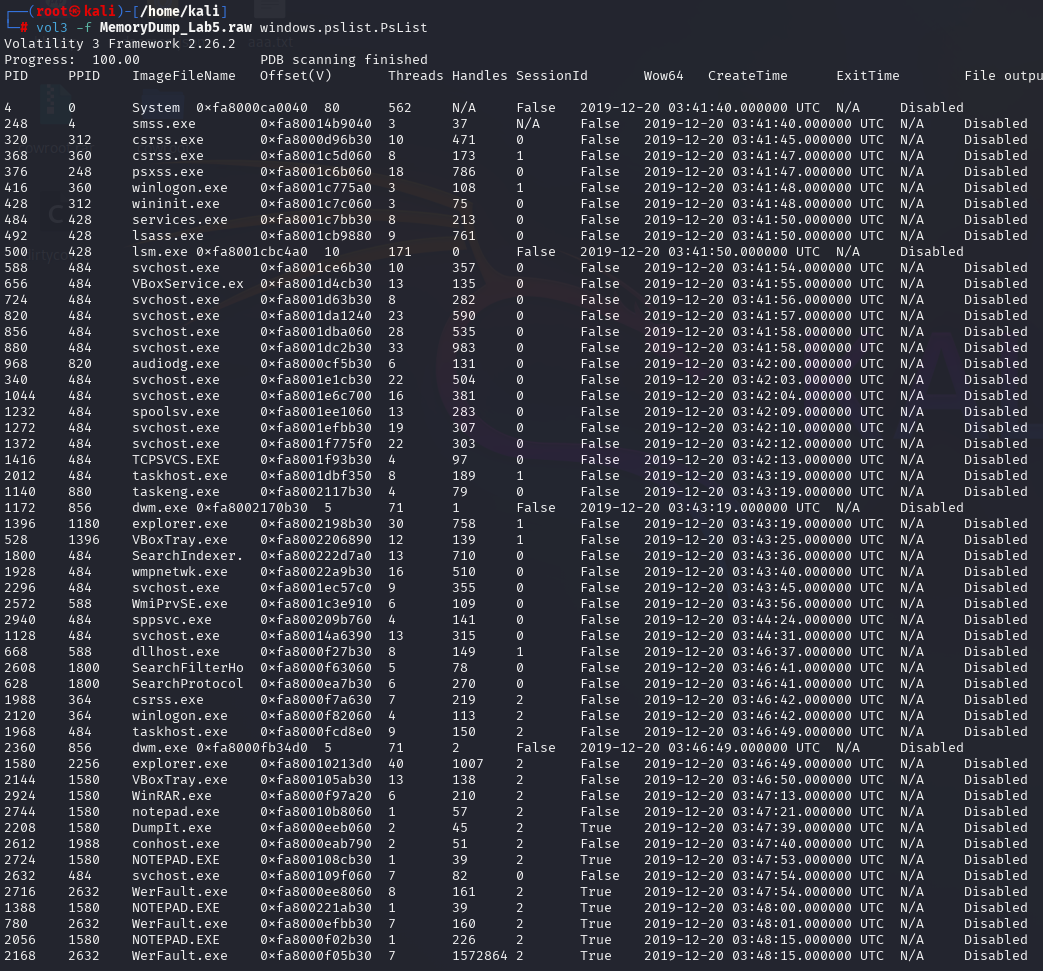
Task: Click the SessionId column header
Action: pos(552,76)
